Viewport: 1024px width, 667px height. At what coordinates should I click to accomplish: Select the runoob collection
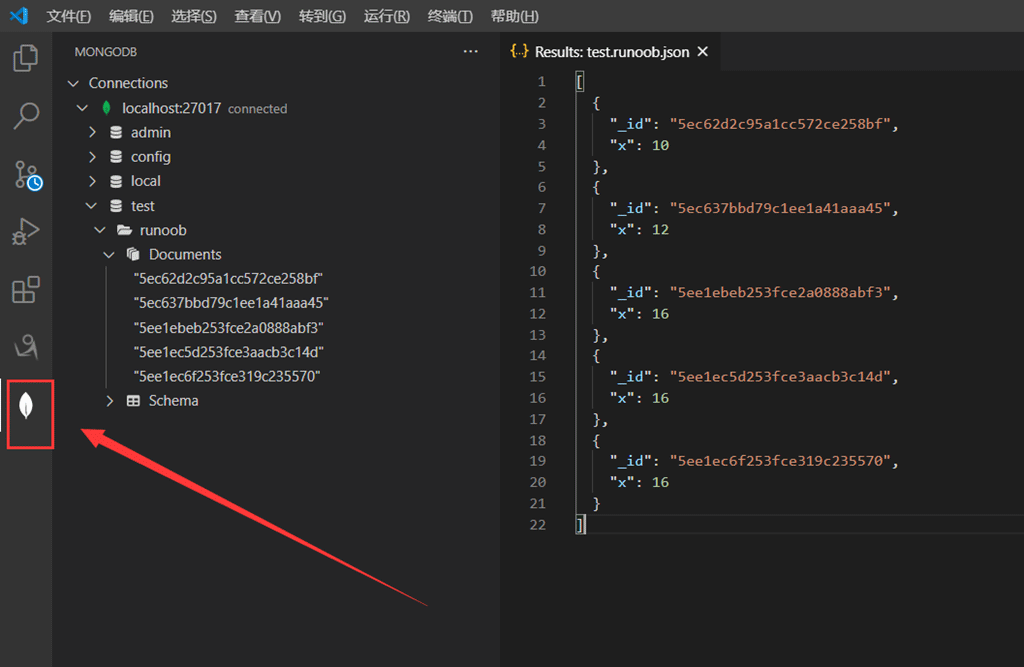(163, 230)
